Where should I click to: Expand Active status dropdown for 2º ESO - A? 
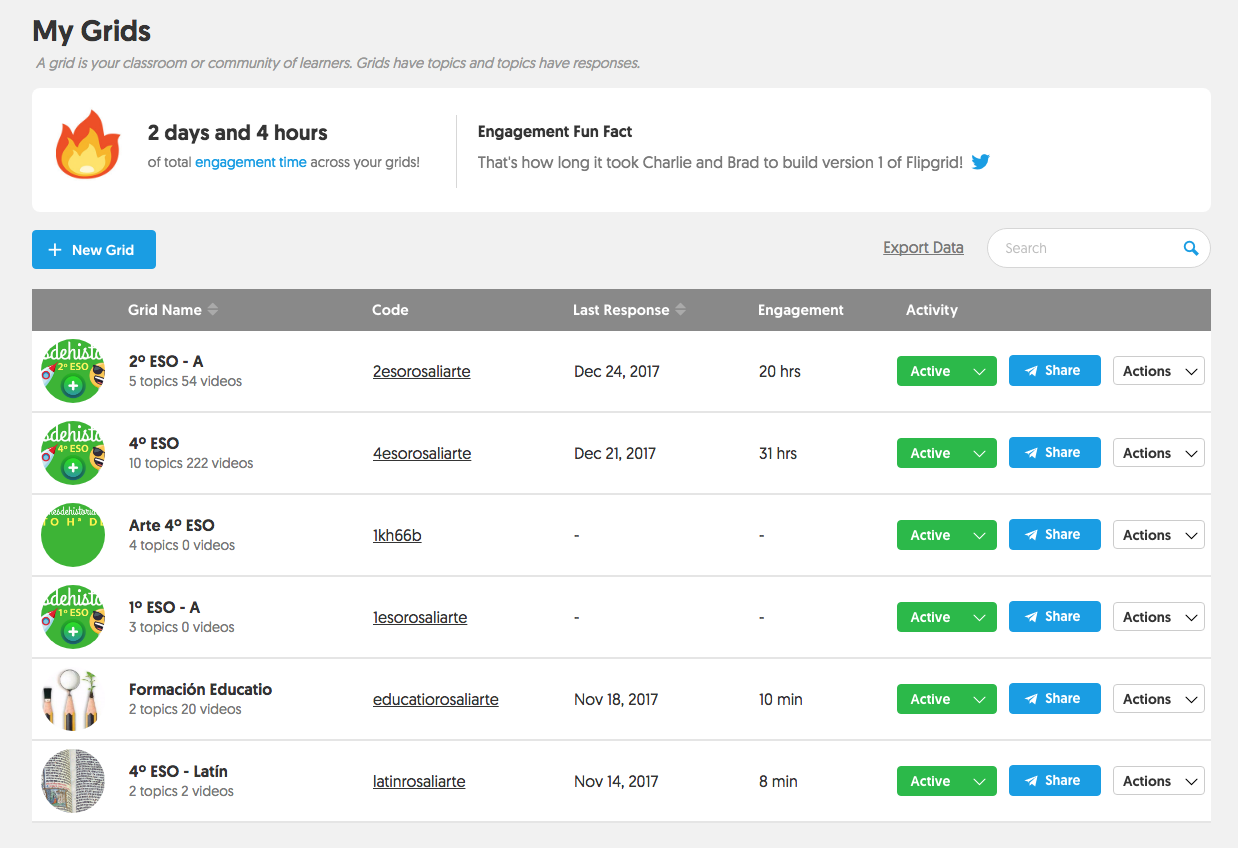pos(979,371)
